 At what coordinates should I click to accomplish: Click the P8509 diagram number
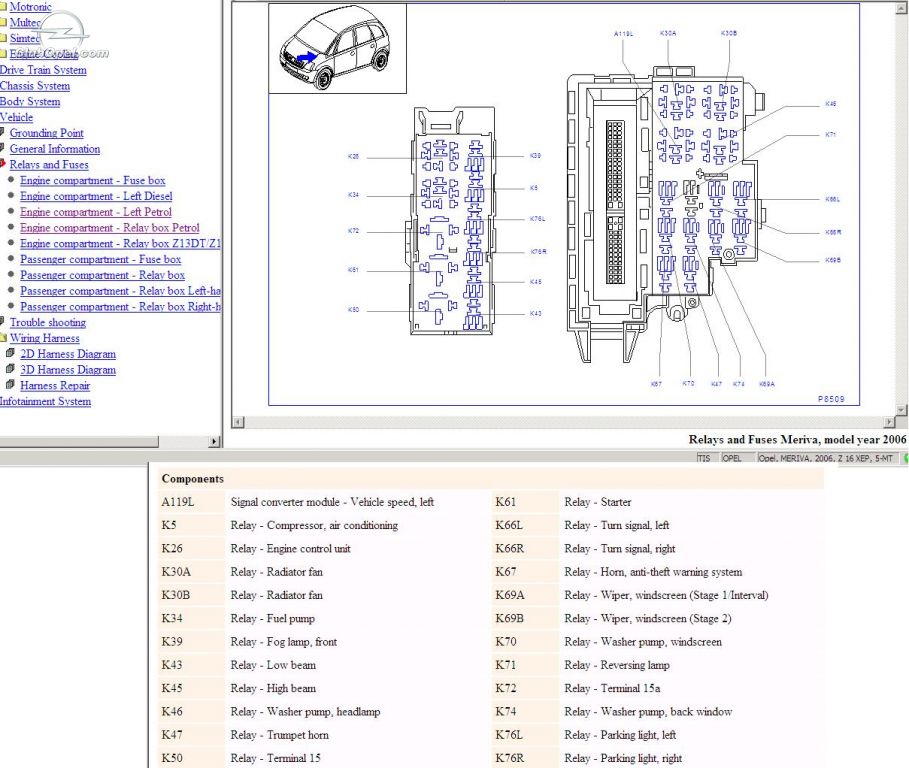[831, 399]
